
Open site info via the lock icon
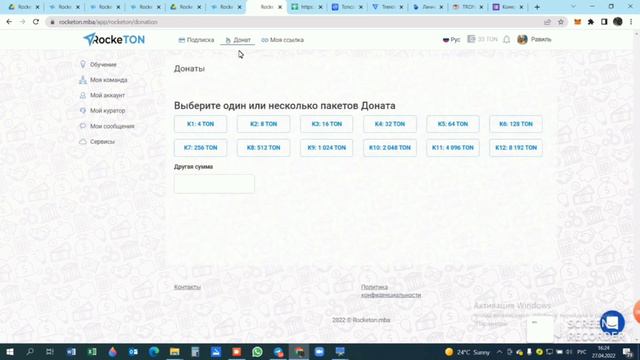click(52, 22)
